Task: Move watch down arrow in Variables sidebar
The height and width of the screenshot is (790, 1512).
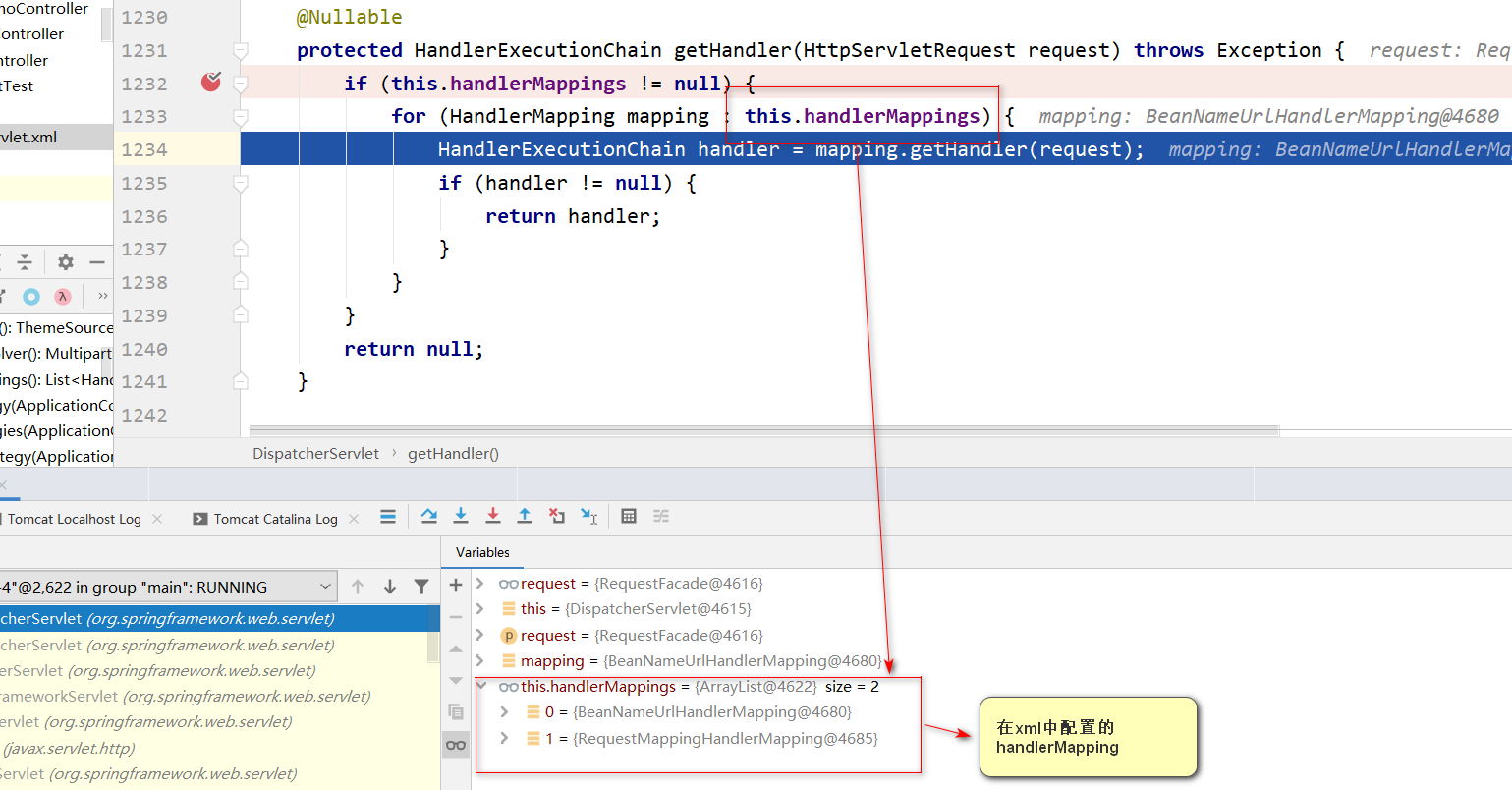Action: pos(456,681)
